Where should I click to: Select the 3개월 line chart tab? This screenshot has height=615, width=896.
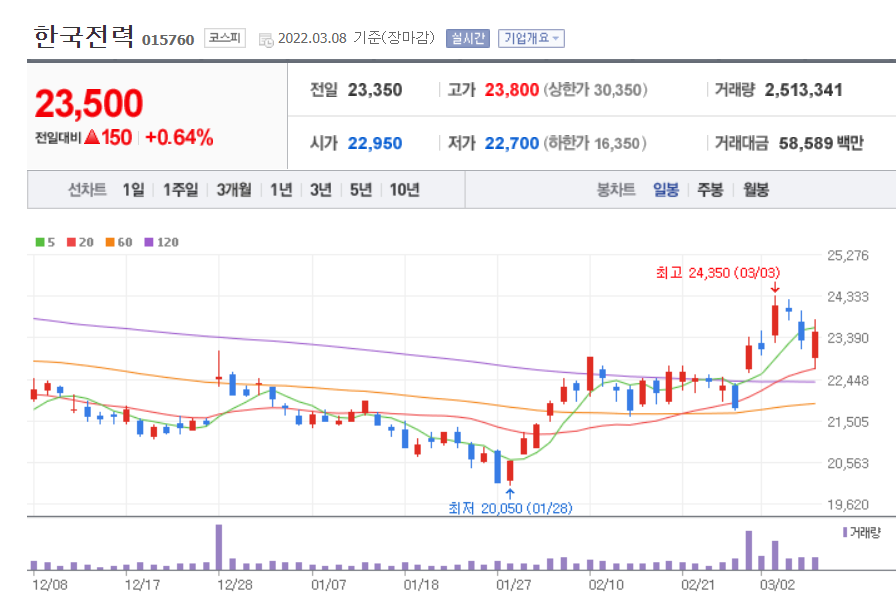click(x=234, y=189)
